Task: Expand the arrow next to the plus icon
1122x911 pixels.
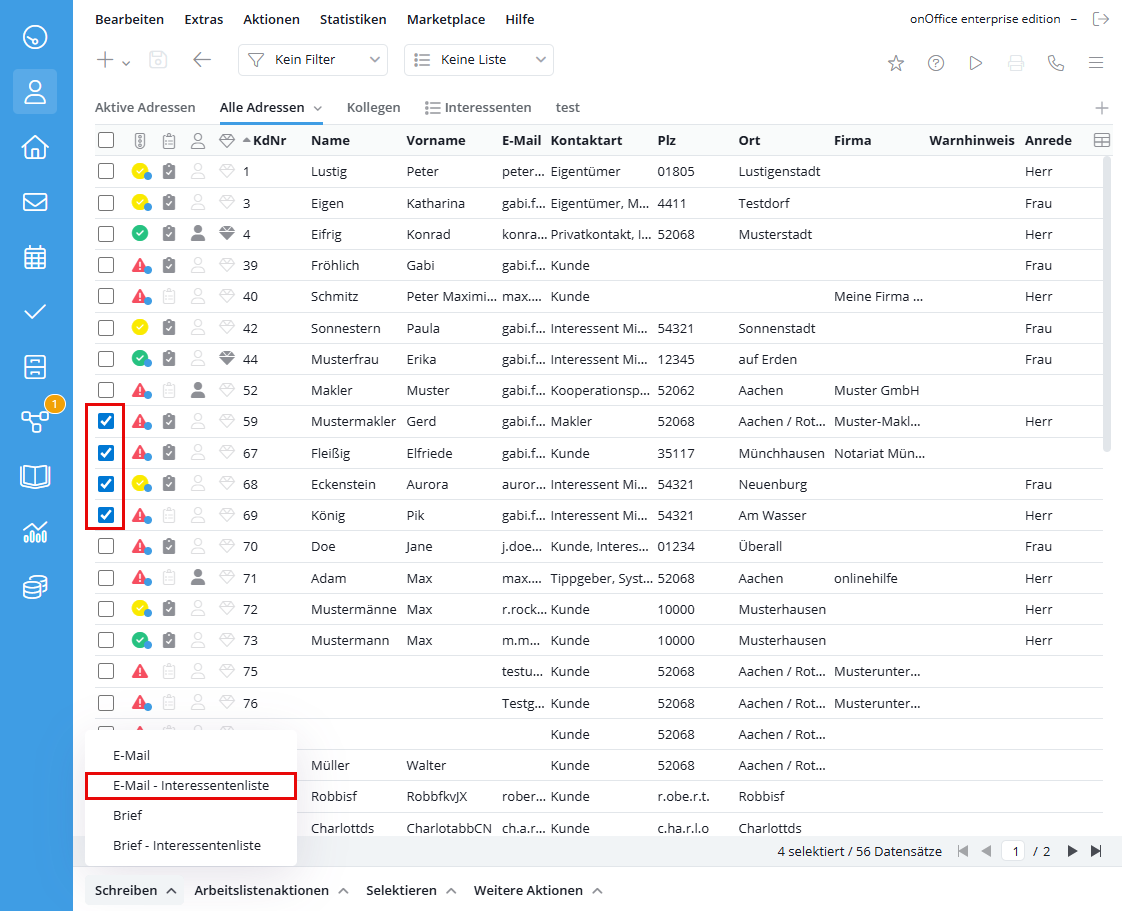Action: coord(126,63)
